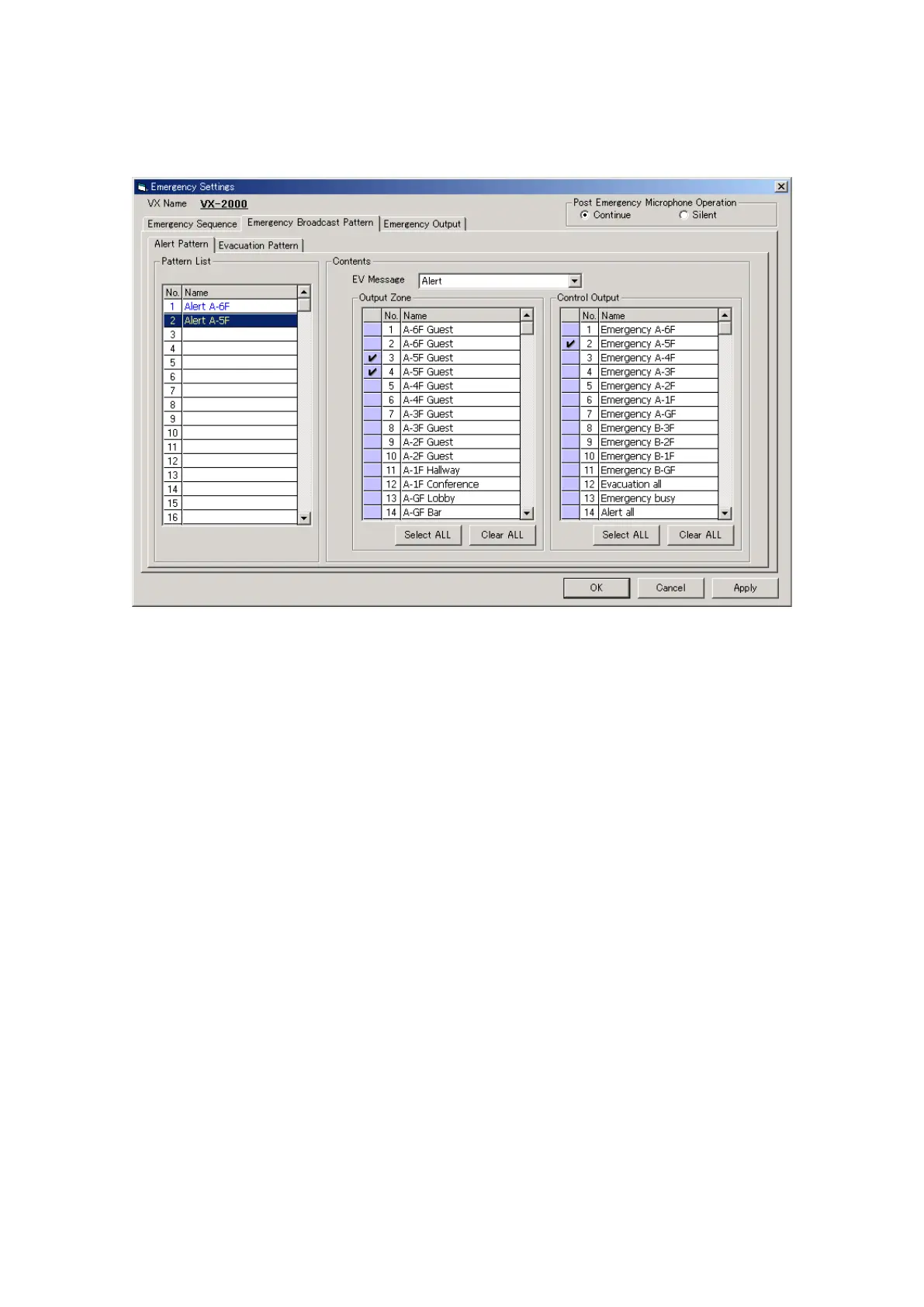Viewport: 924px width, 1307px height.
Task: Click Output Zone scroll down arrow
Action: coord(527,513)
